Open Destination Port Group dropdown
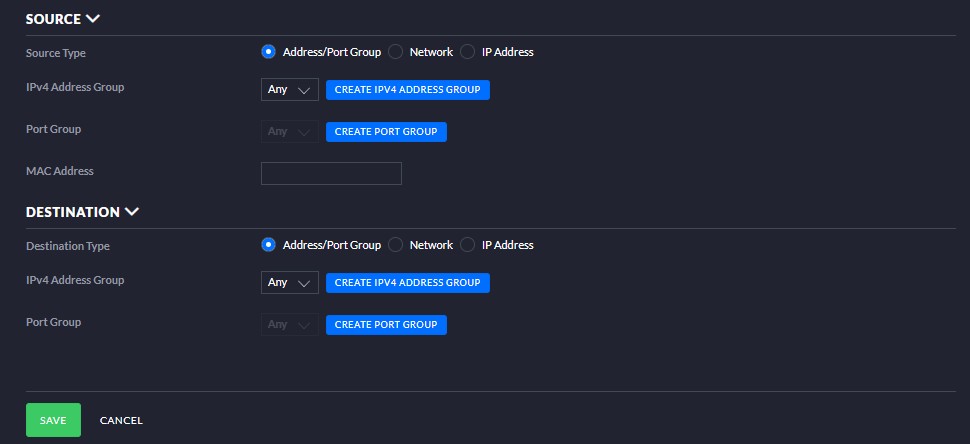970x444 pixels. 289,325
